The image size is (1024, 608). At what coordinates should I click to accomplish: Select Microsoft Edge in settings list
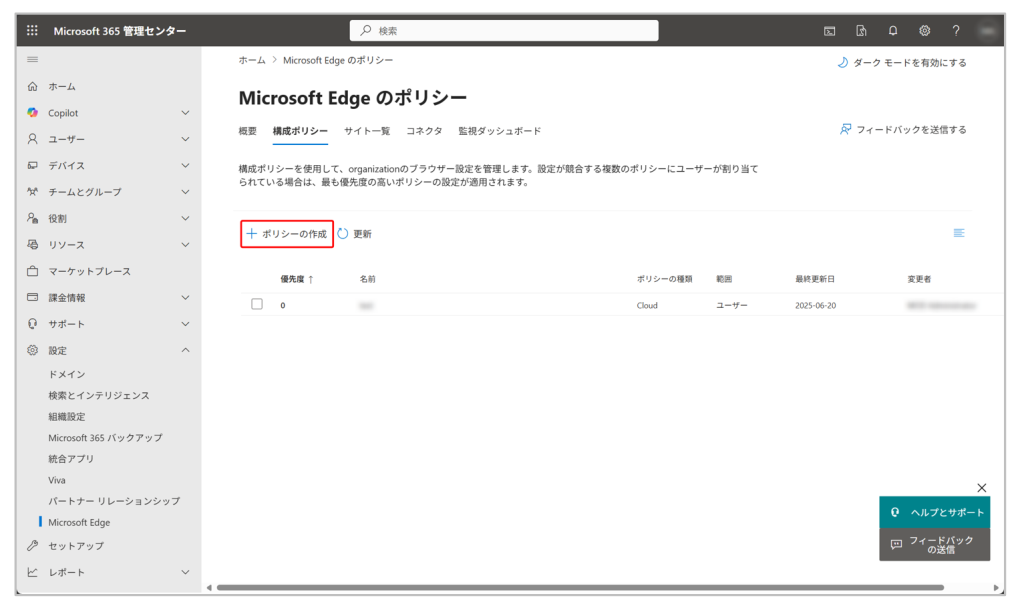79,522
